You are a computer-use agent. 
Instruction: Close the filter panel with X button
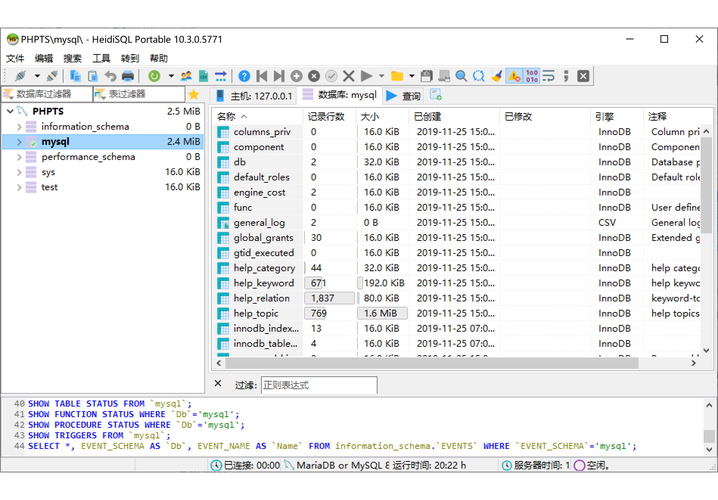pos(219,384)
